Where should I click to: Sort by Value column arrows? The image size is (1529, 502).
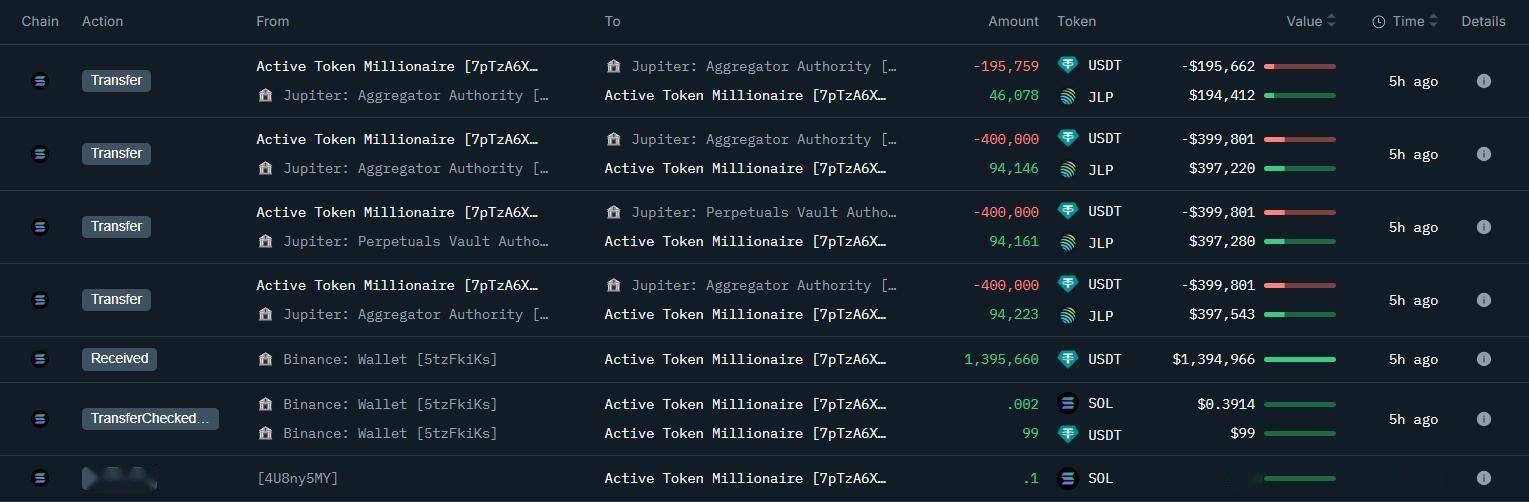pos(1331,21)
